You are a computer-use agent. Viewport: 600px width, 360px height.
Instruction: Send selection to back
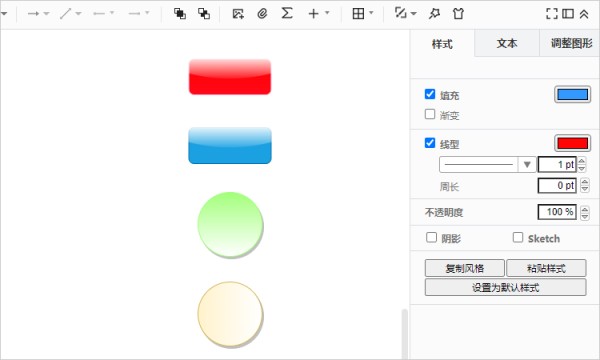coord(204,14)
